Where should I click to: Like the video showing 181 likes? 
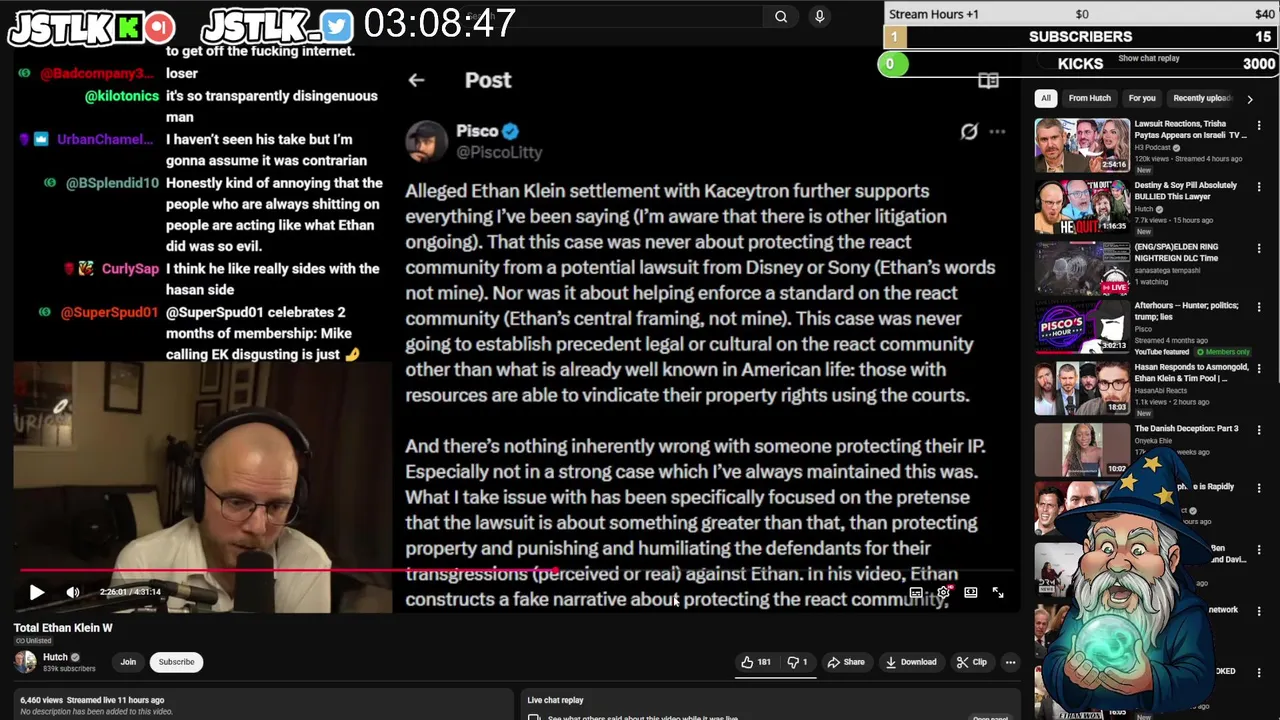point(755,662)
